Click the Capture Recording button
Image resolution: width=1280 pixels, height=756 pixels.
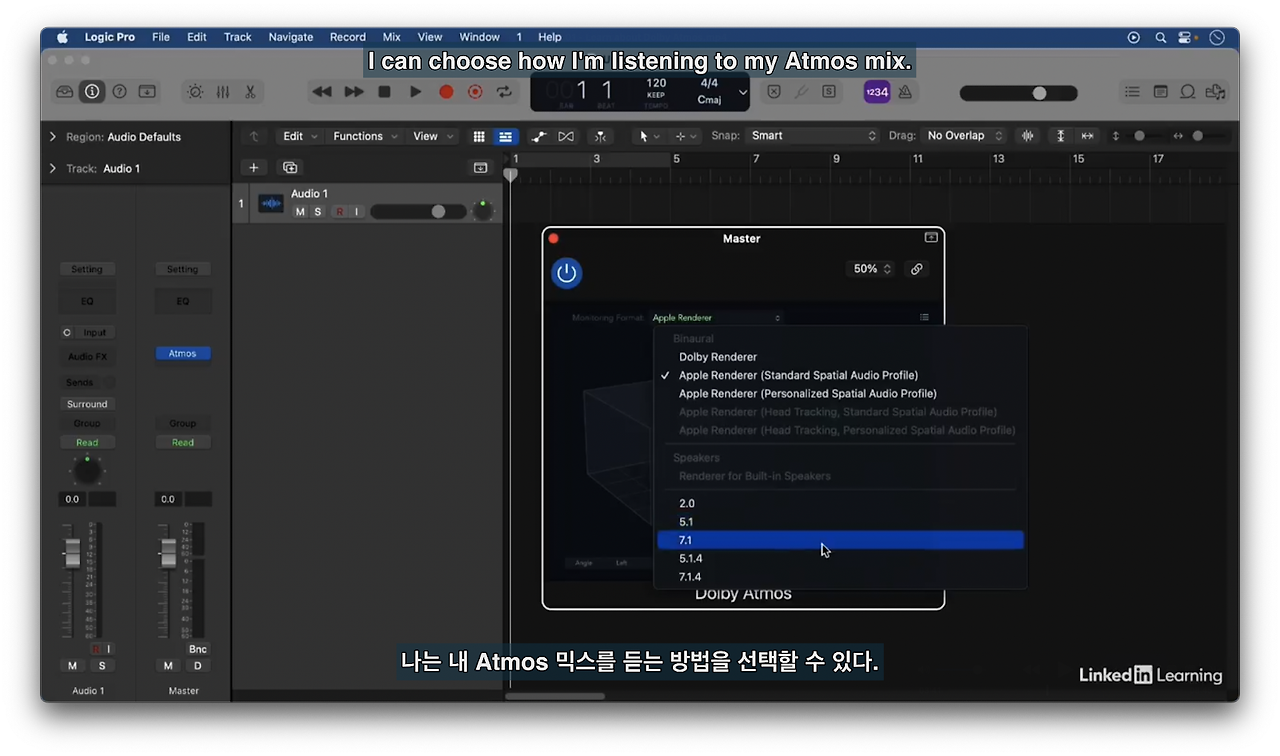475,92
